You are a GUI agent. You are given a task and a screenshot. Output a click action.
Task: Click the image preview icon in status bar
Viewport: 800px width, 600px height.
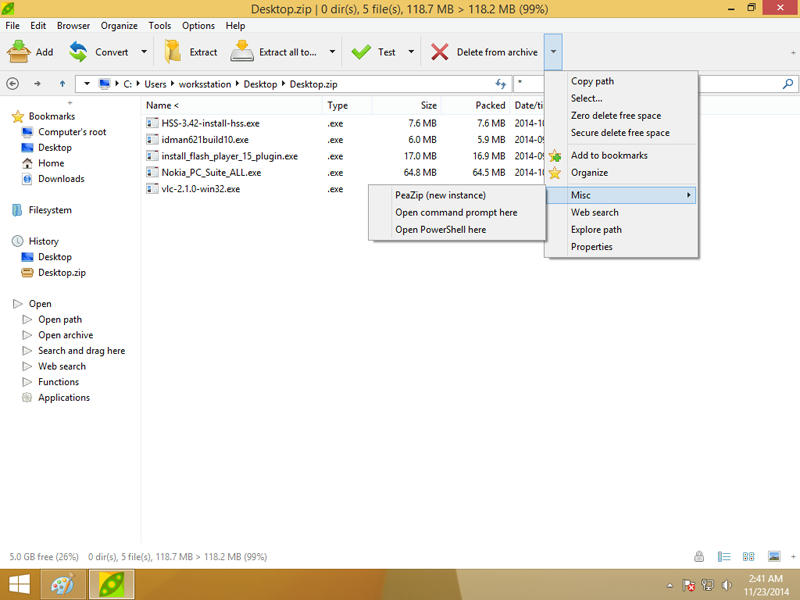774,557
